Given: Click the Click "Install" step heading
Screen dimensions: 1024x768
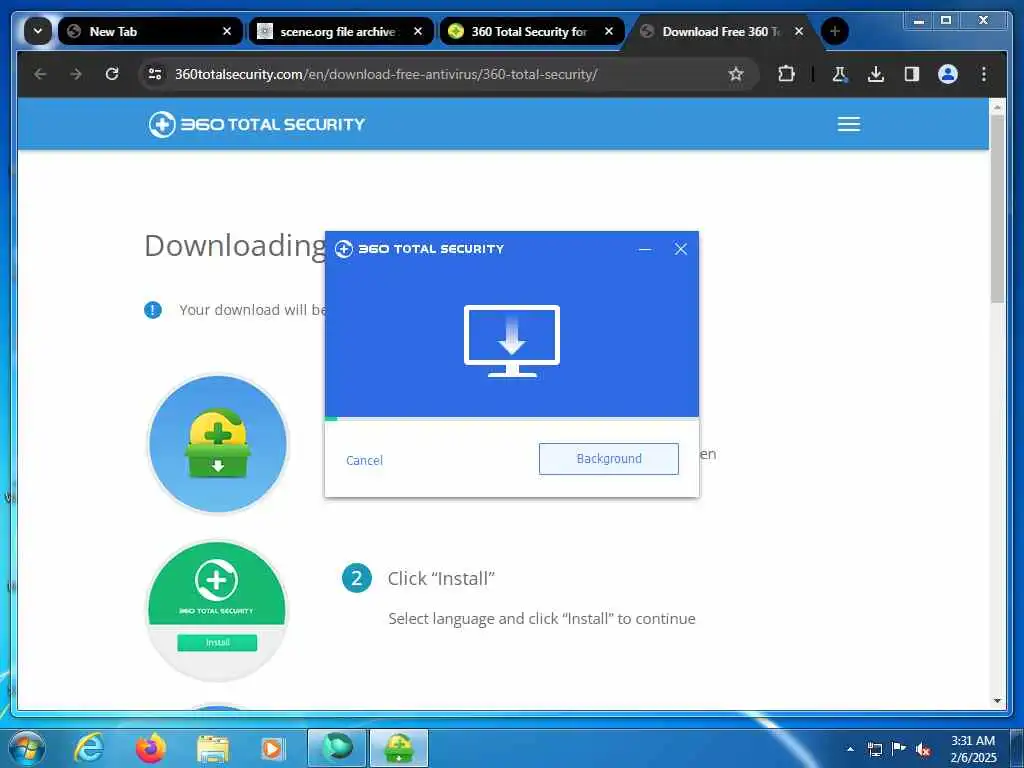Looking at the screenshot, I should click(x=441, y=579).
